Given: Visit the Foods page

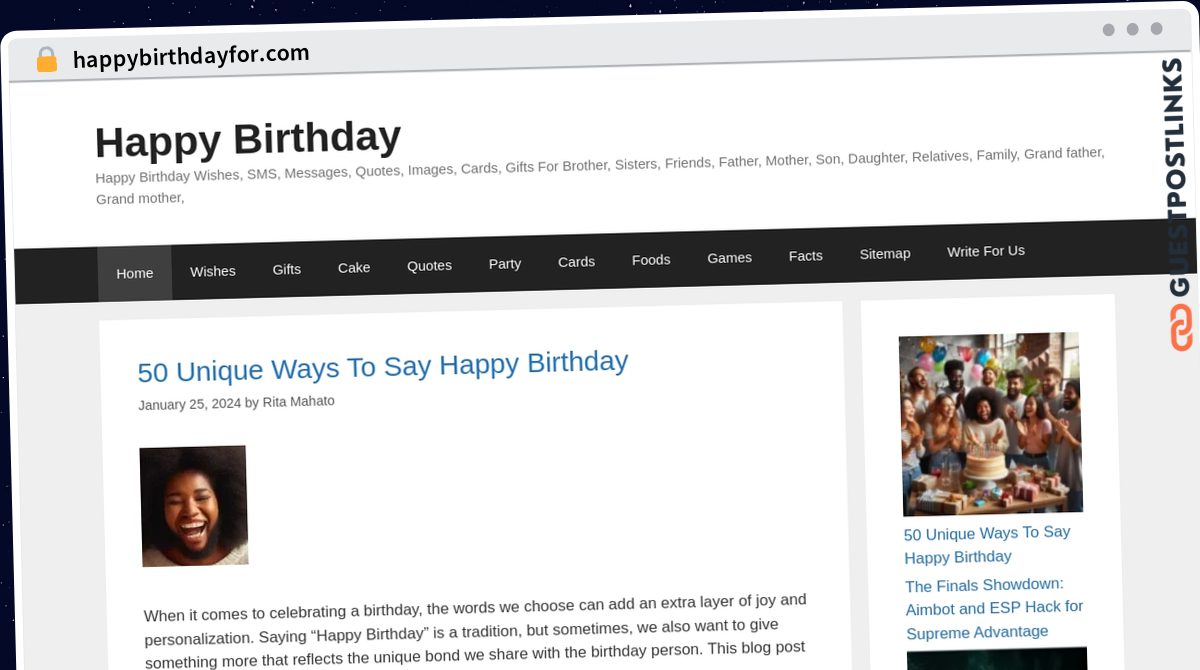Looking at the screenshot, I should (651, 259).
